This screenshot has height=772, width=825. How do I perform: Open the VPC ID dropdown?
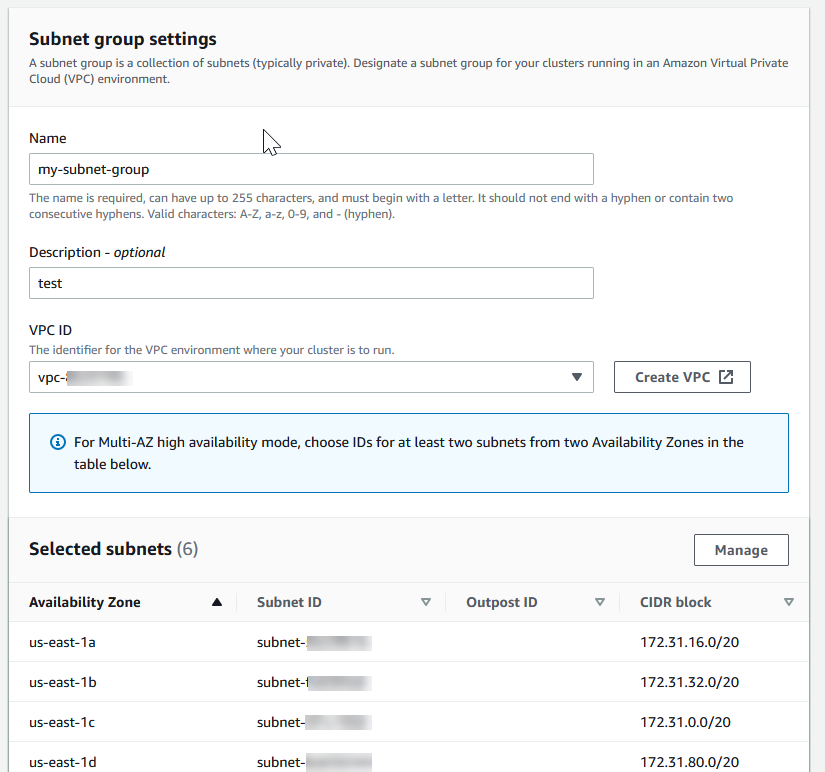click(x=311, y=377)
